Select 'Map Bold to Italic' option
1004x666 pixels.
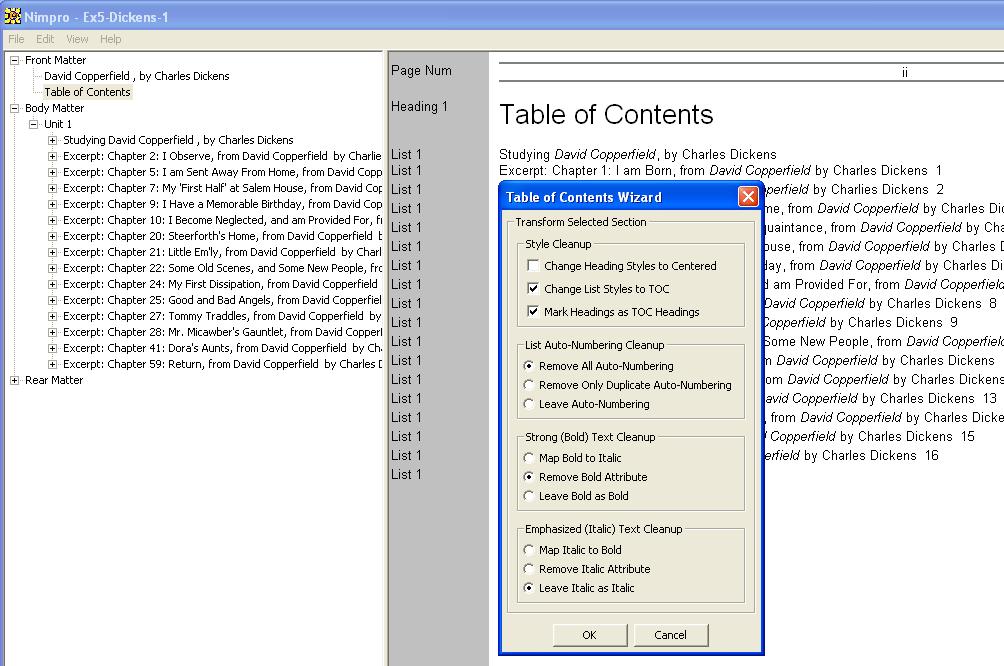coord(528,458)
